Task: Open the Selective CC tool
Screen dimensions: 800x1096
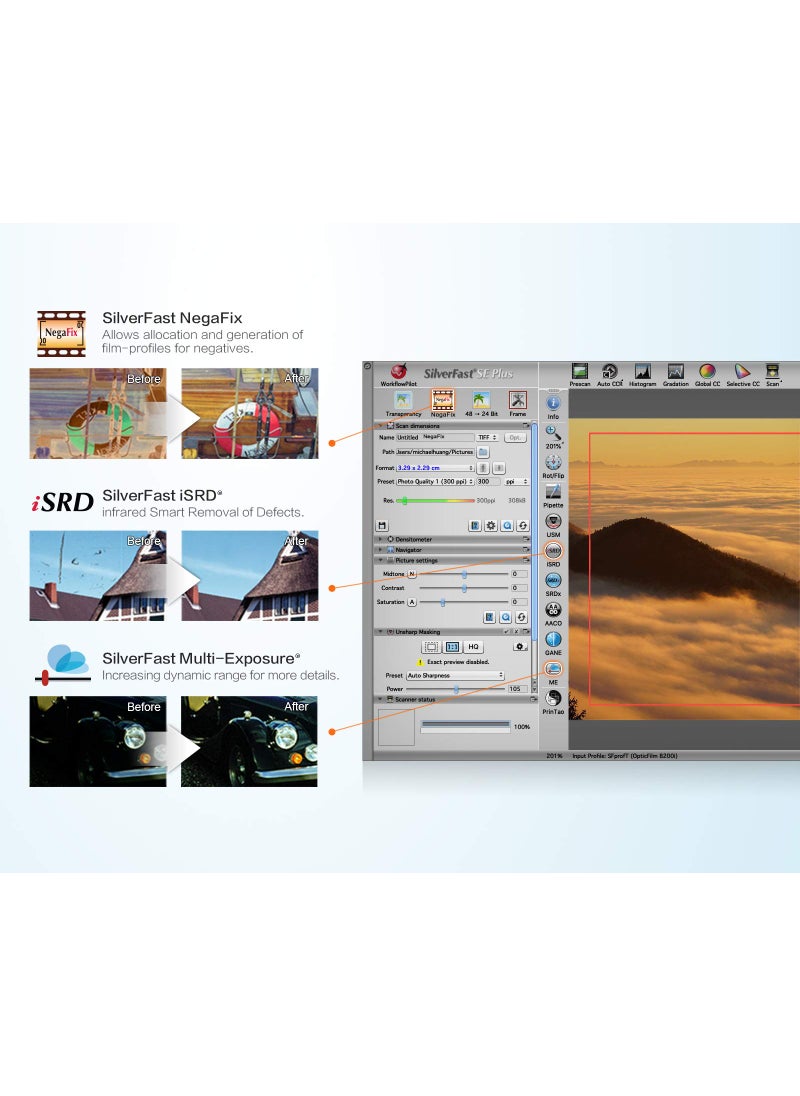Action: click(x=742, y=375)
